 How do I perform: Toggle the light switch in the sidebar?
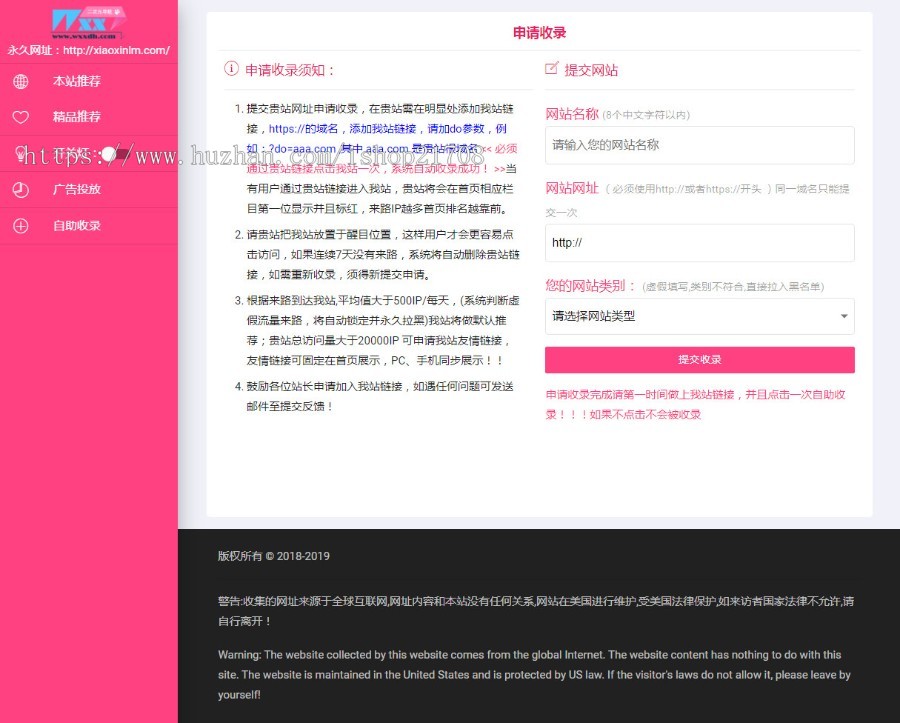click(117, 154)
